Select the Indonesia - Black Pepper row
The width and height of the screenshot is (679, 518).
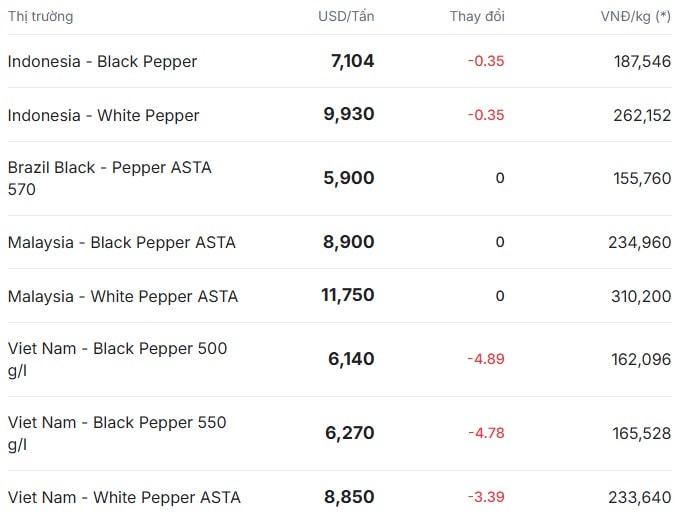coord(102,61)
